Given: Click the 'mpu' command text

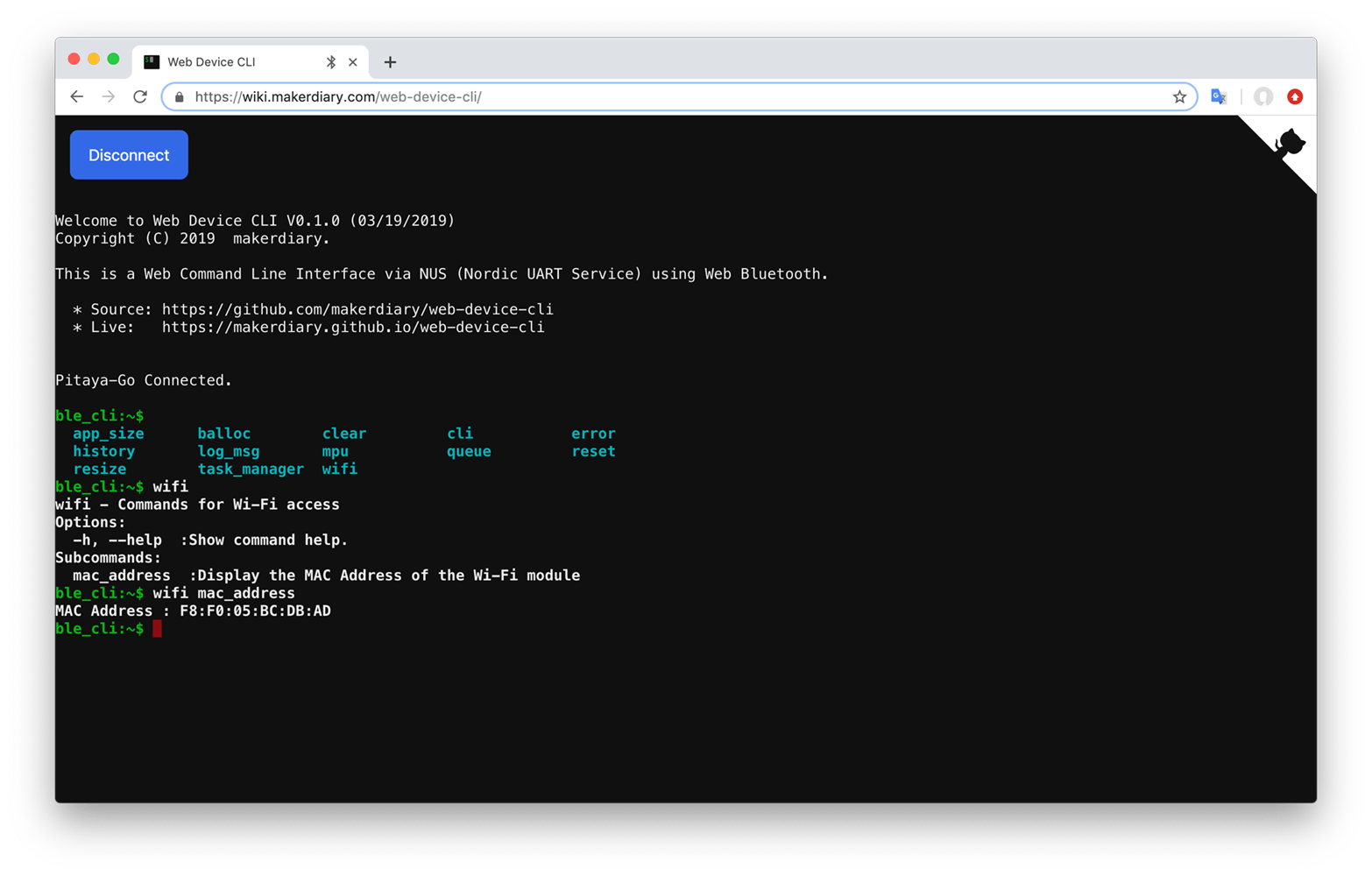Looking at the screenshot, I should [336, 451].
